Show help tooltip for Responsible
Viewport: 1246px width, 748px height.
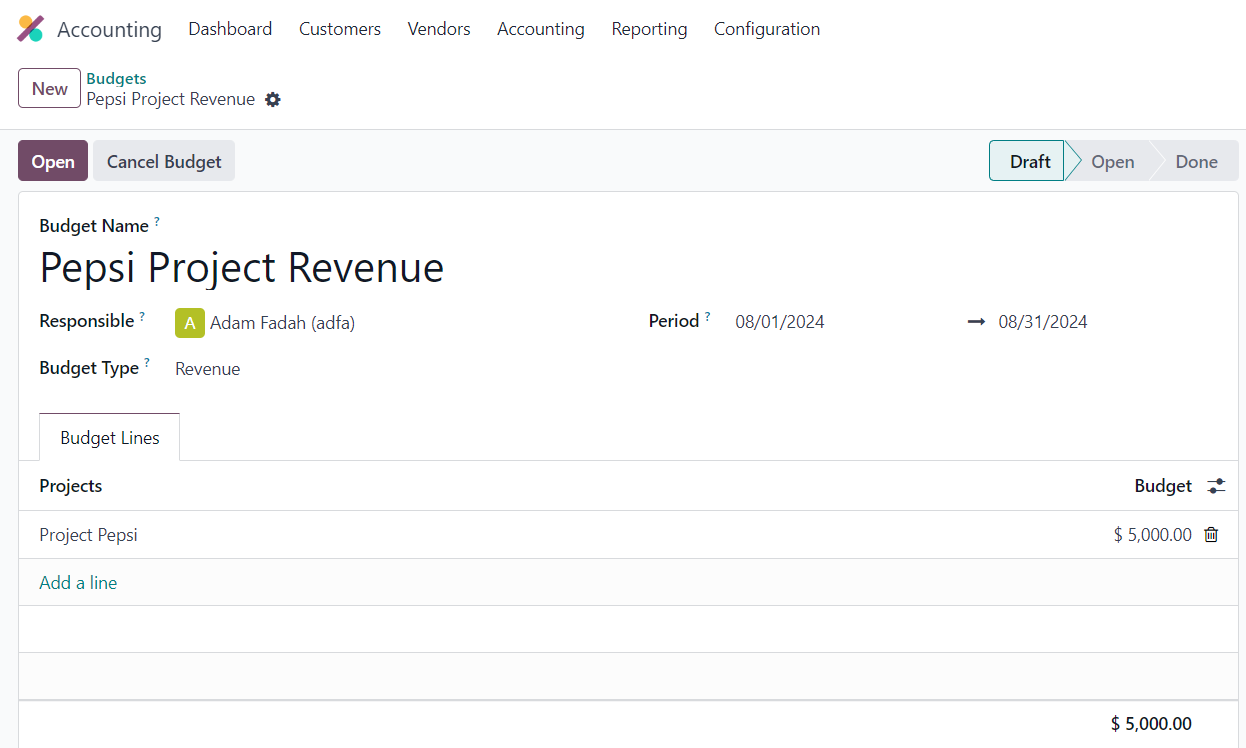(x=142, y=315)
